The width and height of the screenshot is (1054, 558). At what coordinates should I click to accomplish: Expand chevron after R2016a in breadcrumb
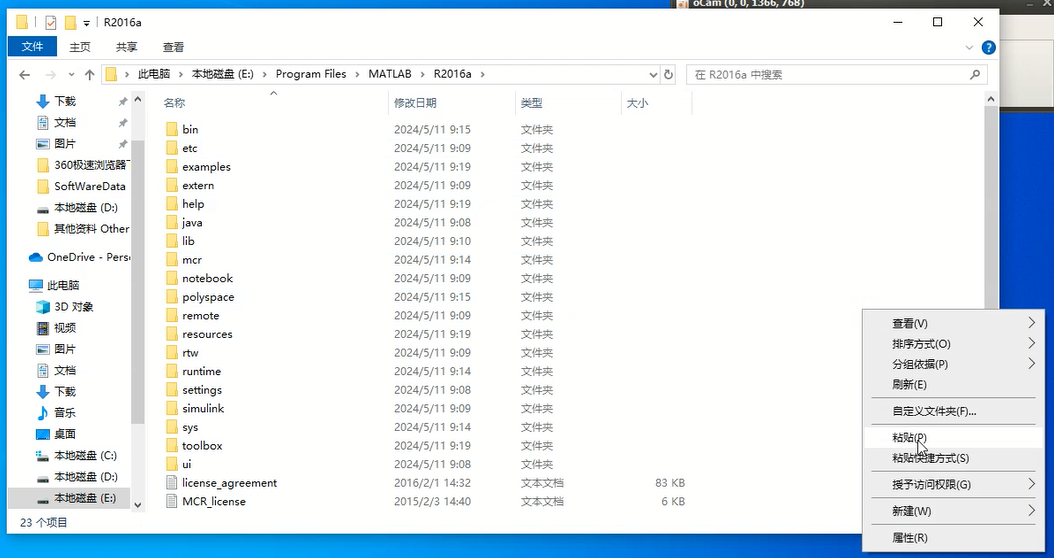482,74
